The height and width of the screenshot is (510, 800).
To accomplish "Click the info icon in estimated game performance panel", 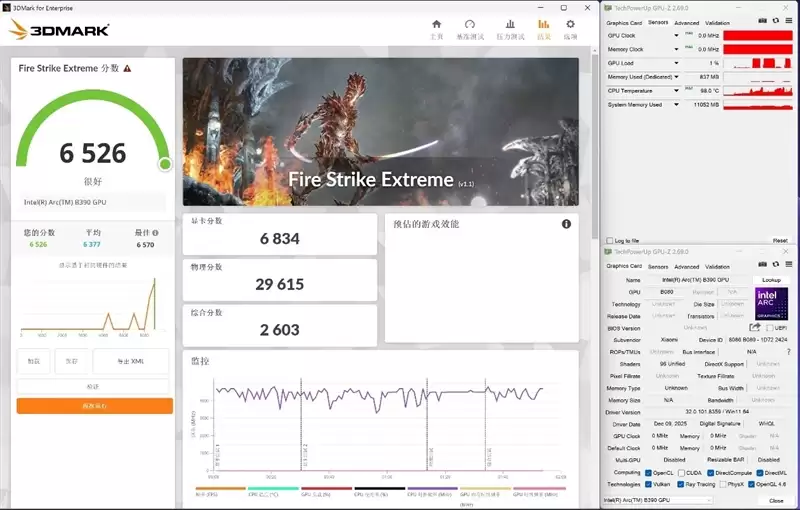I will 566,224.
